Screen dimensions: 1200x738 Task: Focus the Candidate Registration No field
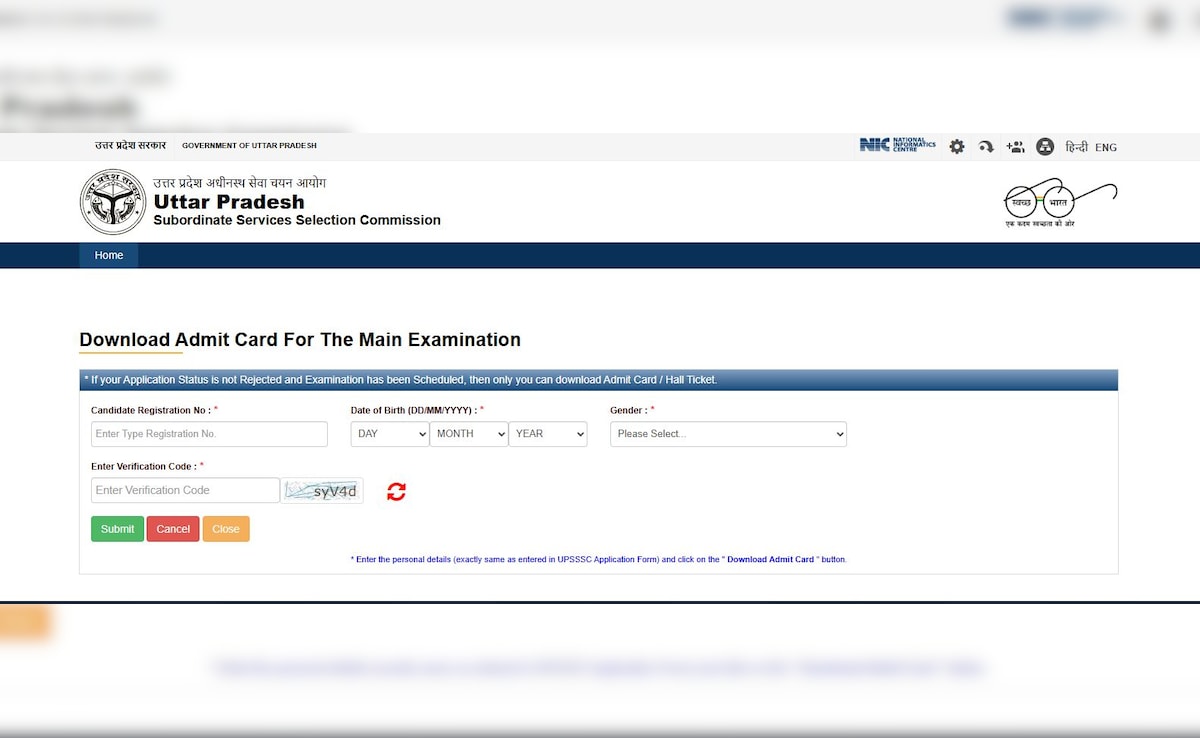point(209,434)
